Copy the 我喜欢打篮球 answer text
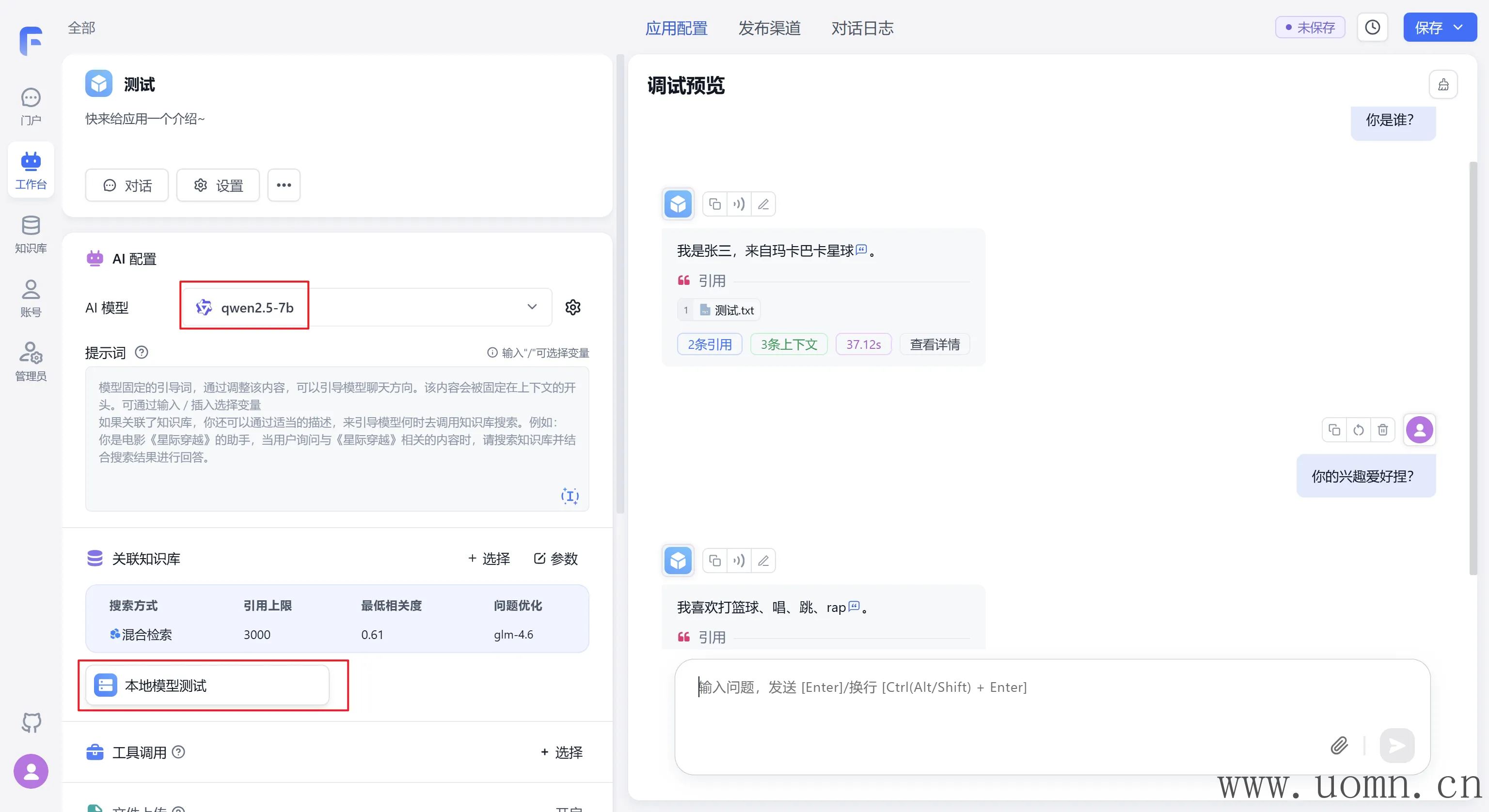Image resolution: width=1489 pixels, height=812 pixels. pos(715,561)
